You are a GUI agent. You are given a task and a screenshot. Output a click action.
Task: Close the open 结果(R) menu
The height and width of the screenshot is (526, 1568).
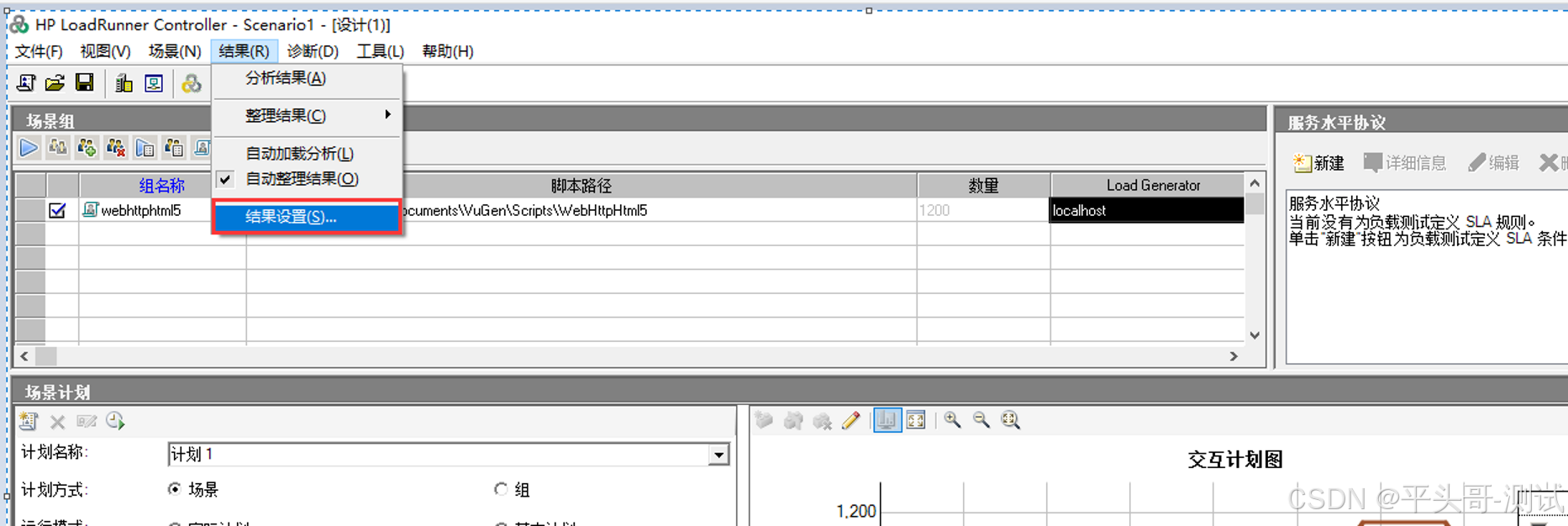[244, 51]
